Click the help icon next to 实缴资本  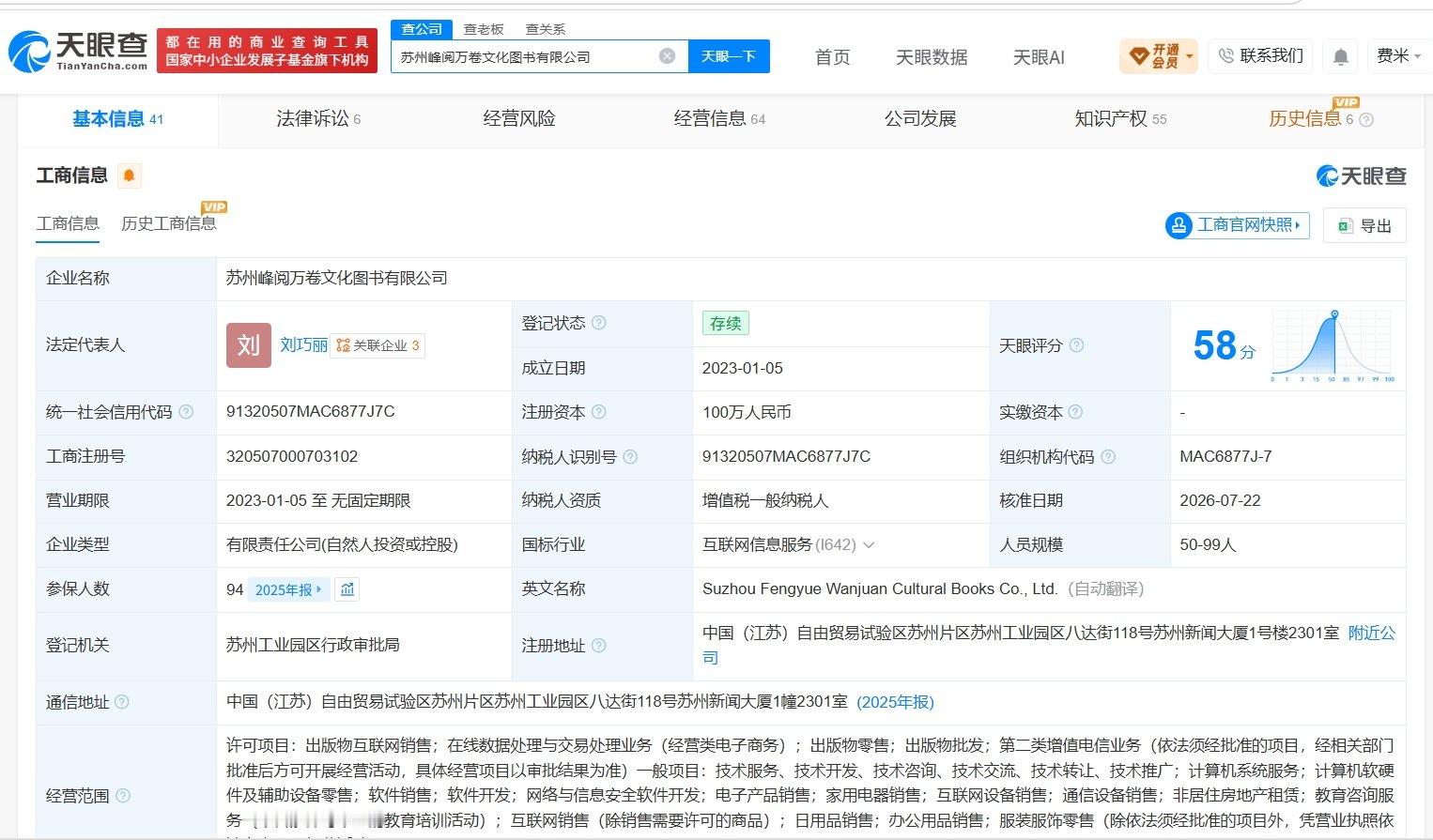[x=1075, y=412]
